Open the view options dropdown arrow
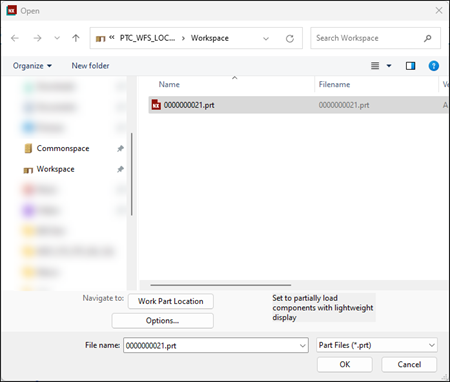Viewport: 450px width, 382px height. [x=389, y=66]
